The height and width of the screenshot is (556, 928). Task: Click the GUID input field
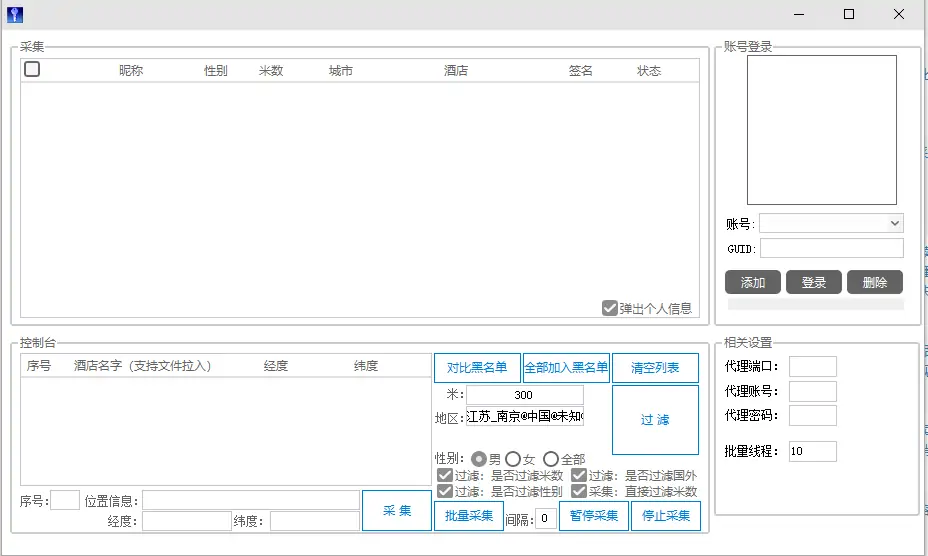click(x=832, y=248)
